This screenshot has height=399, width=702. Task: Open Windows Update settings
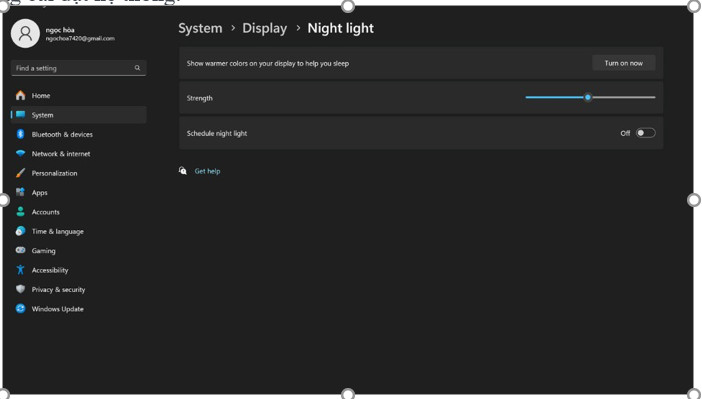(x=78, y=309)
